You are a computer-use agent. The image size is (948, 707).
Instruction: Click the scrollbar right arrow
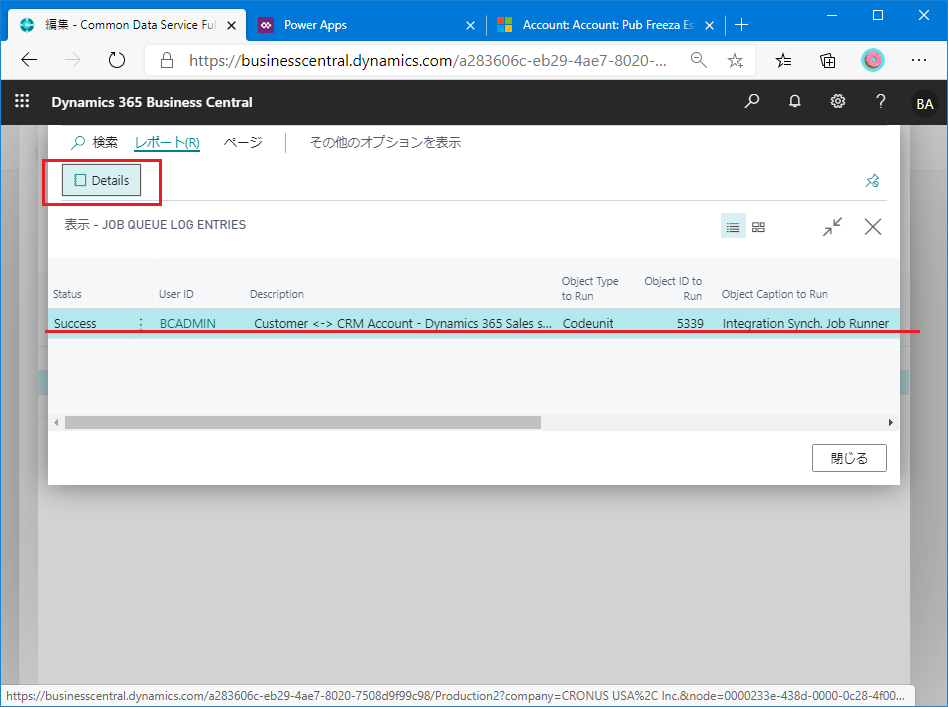click(x=891, y=422)
